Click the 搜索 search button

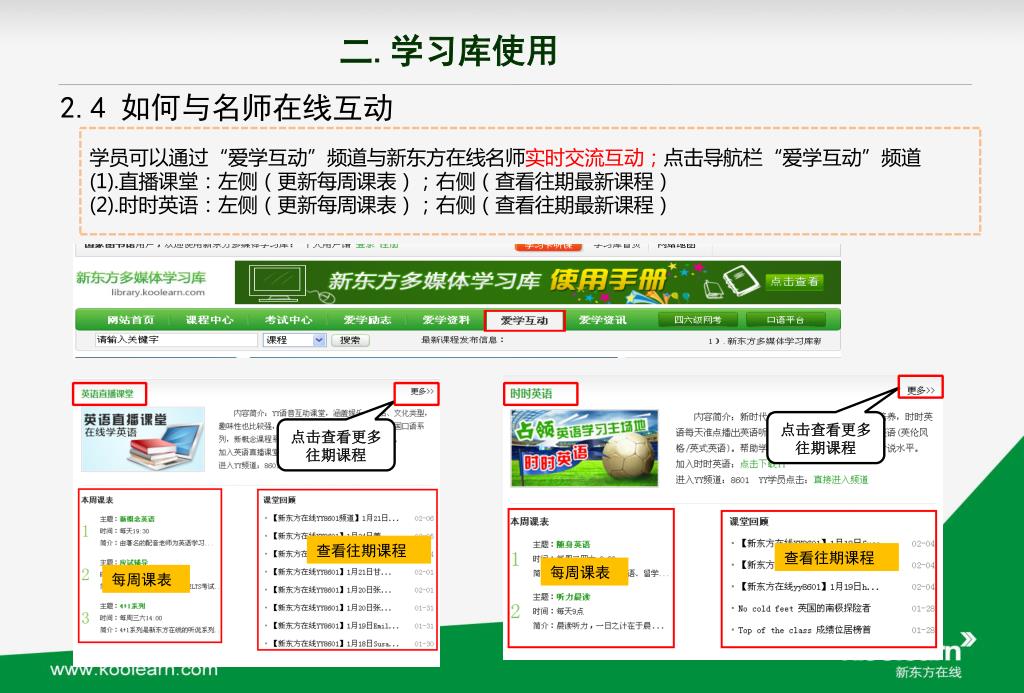pos(350,340)
